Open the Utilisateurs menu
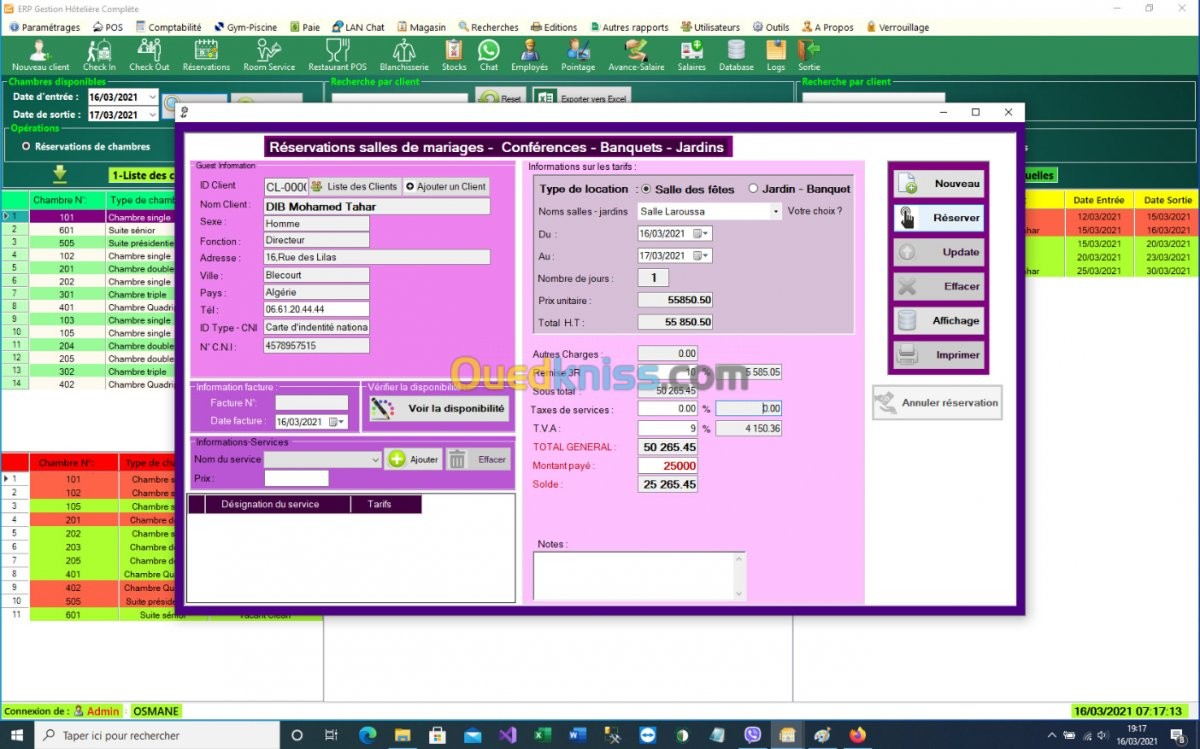The width and height of the screenshot is (1200, 749). [710, 27]
